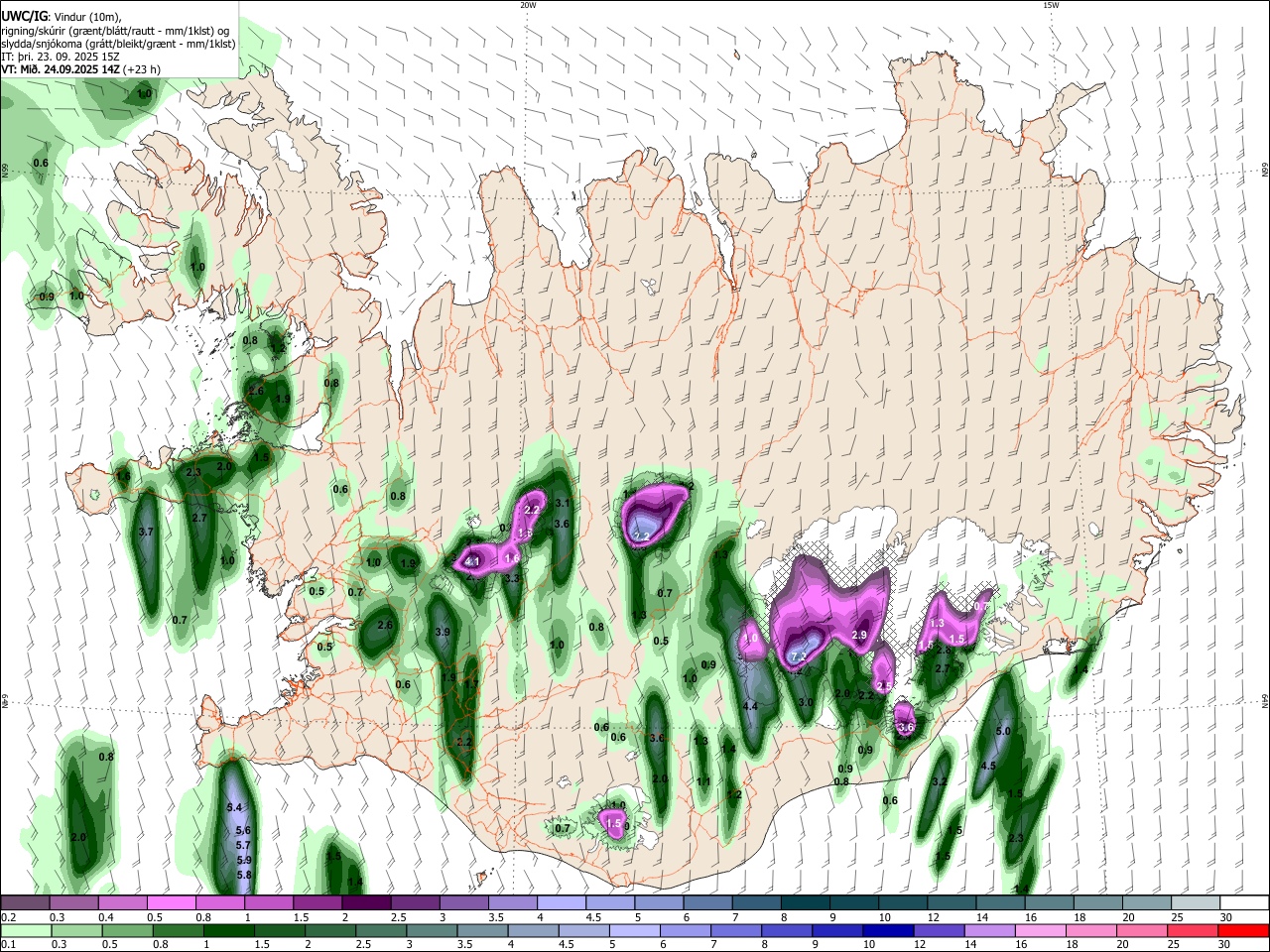Click the 15W longitude label

tap(1051, 5)
